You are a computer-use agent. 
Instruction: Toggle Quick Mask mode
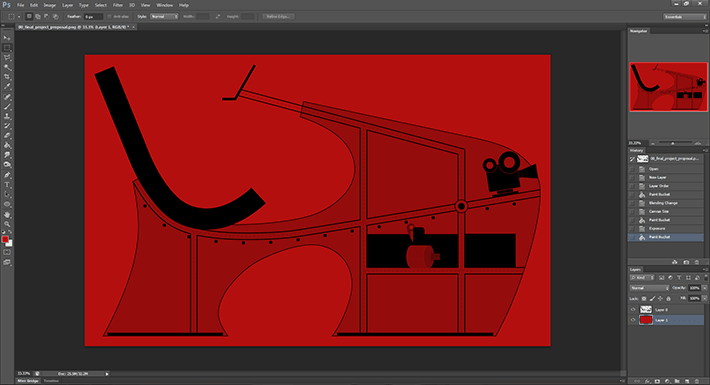coord(7,252)
